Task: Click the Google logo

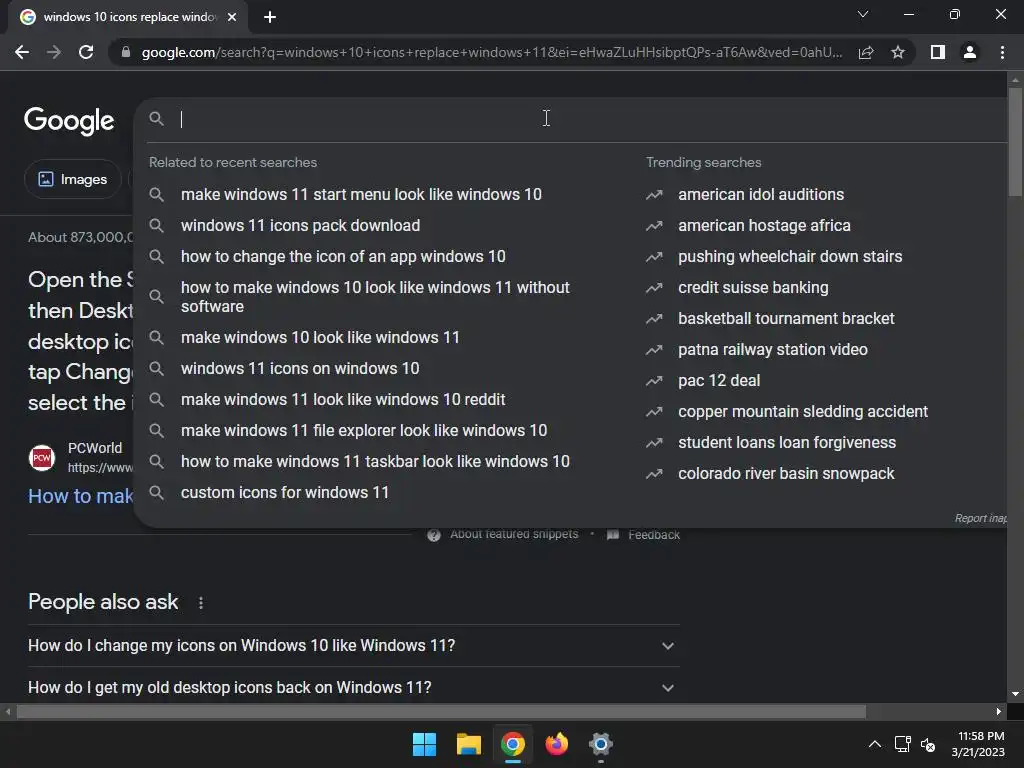Action: pos(69,121)
